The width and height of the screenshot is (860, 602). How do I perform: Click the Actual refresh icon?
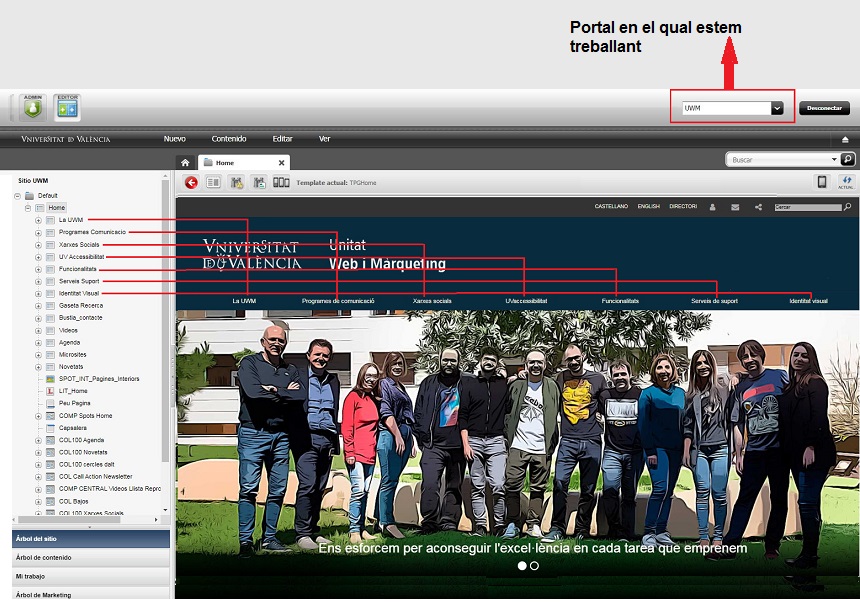(846, 182)
